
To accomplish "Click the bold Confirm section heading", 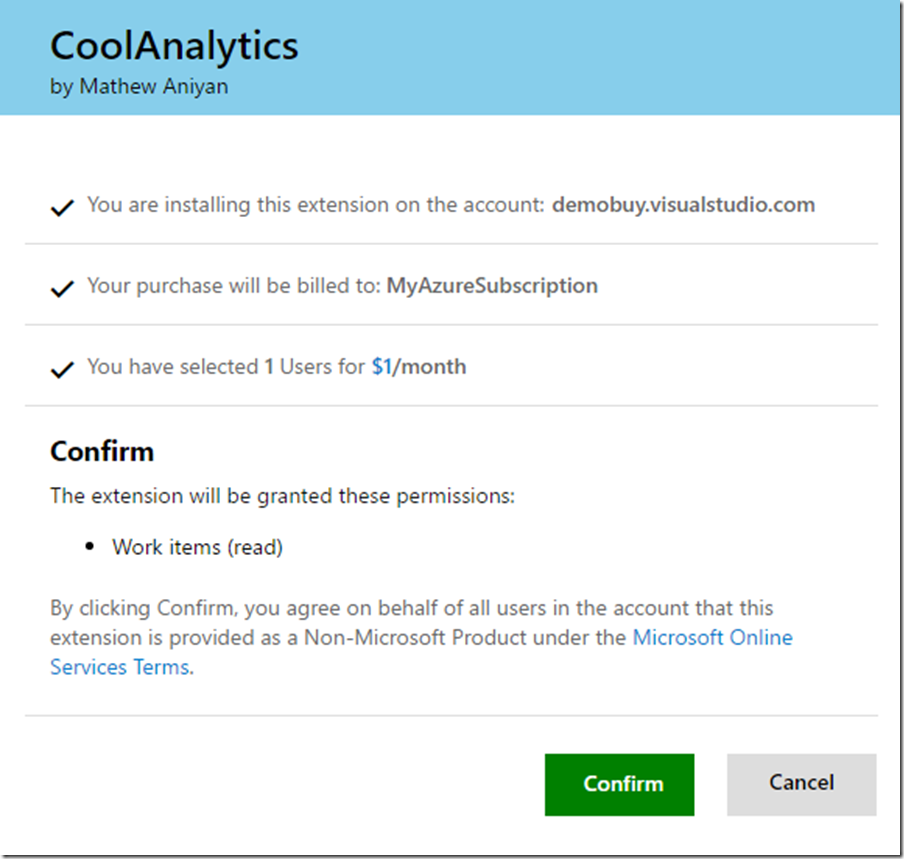I will coord(102,451).
